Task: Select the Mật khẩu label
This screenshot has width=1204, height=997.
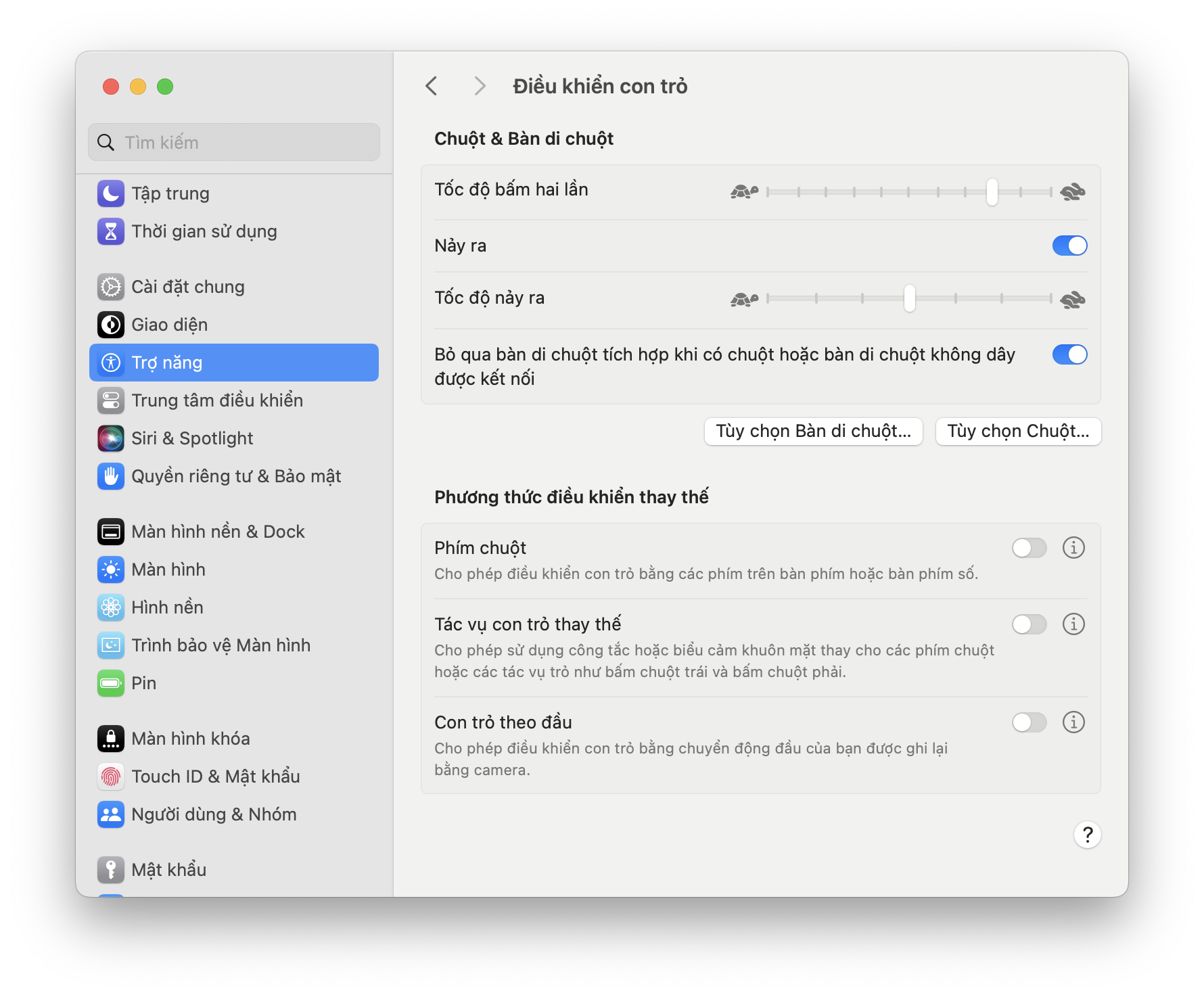Action: point(169,870)
